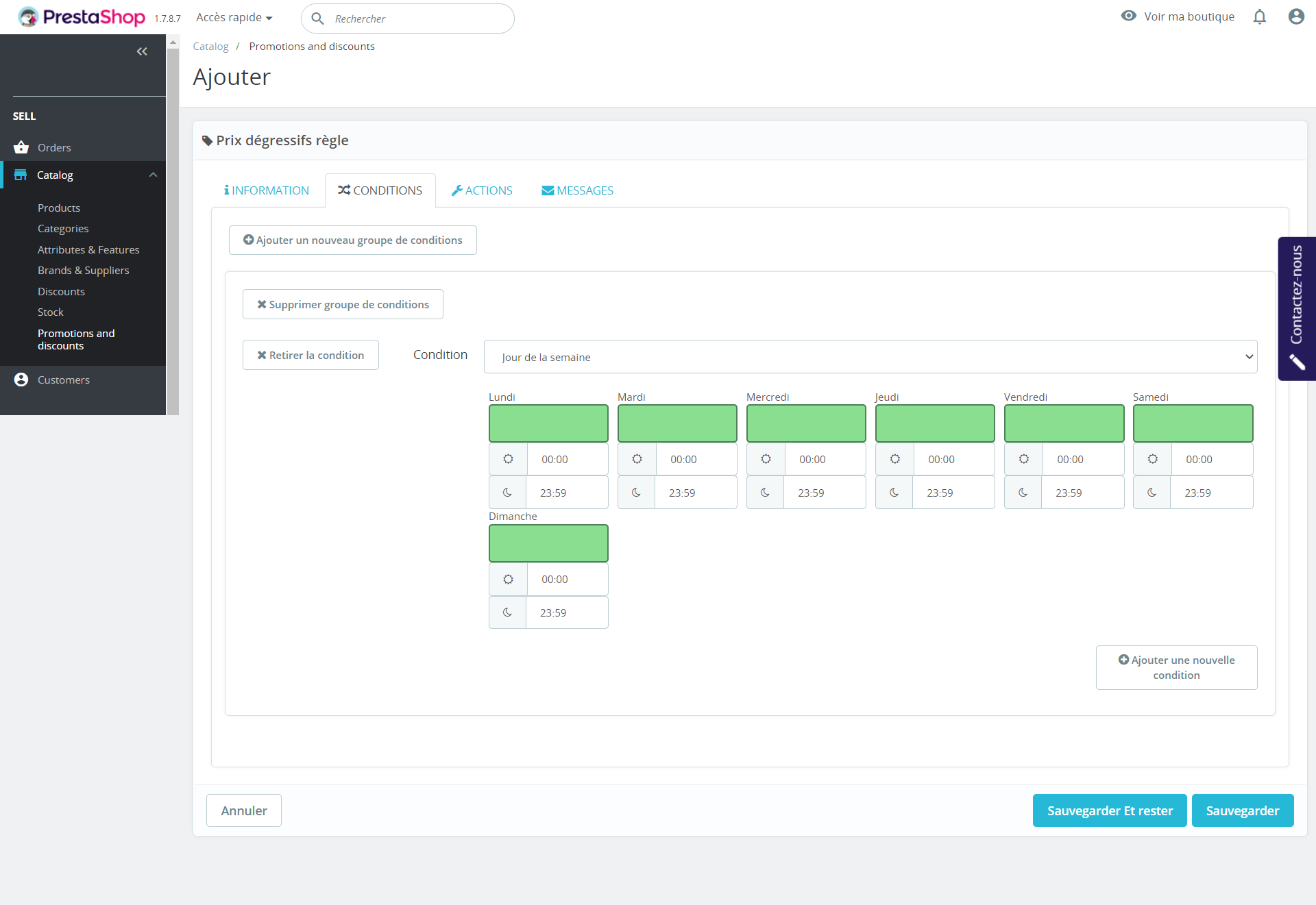This screenshot has width=1316, height=905.
Task: Open the Condition dropdown Jour de la semaine
Action: (x=870, y=357)
